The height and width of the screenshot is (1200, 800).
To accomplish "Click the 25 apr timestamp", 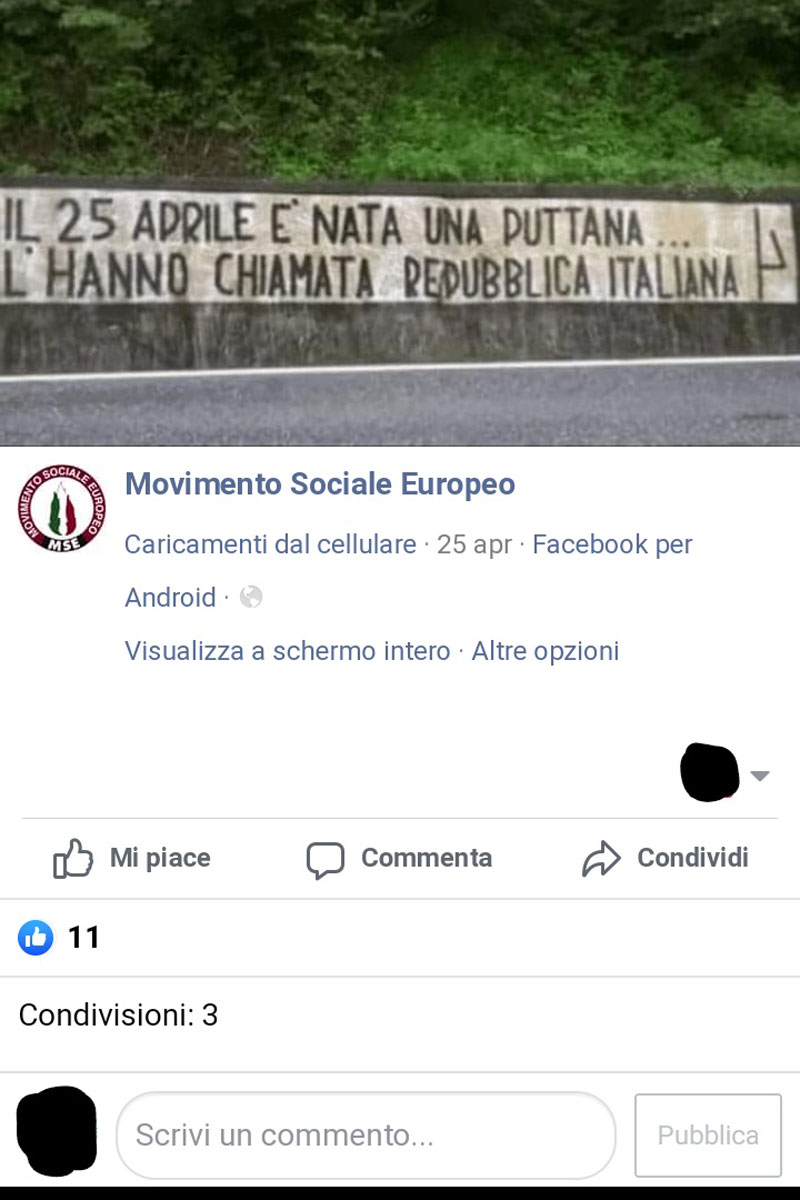I will pos(474,545).
